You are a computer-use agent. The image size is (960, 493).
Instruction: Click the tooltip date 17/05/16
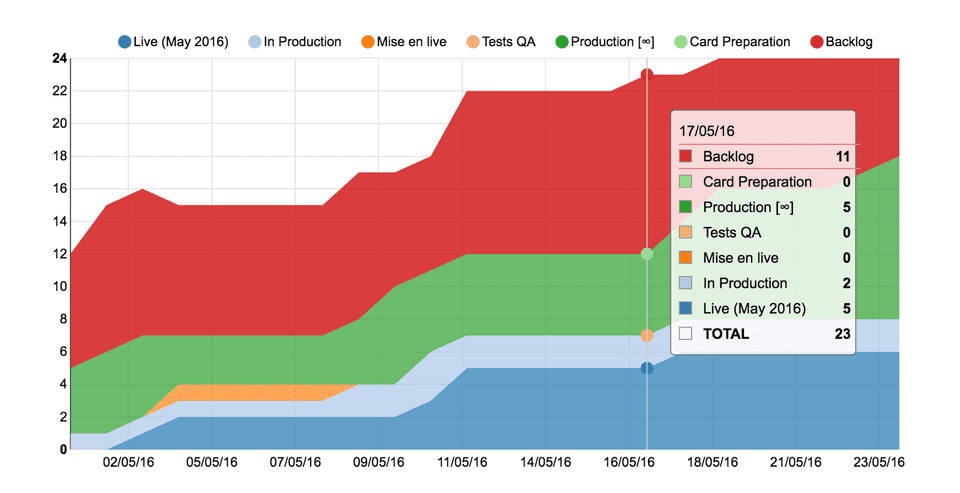(707, 131)
